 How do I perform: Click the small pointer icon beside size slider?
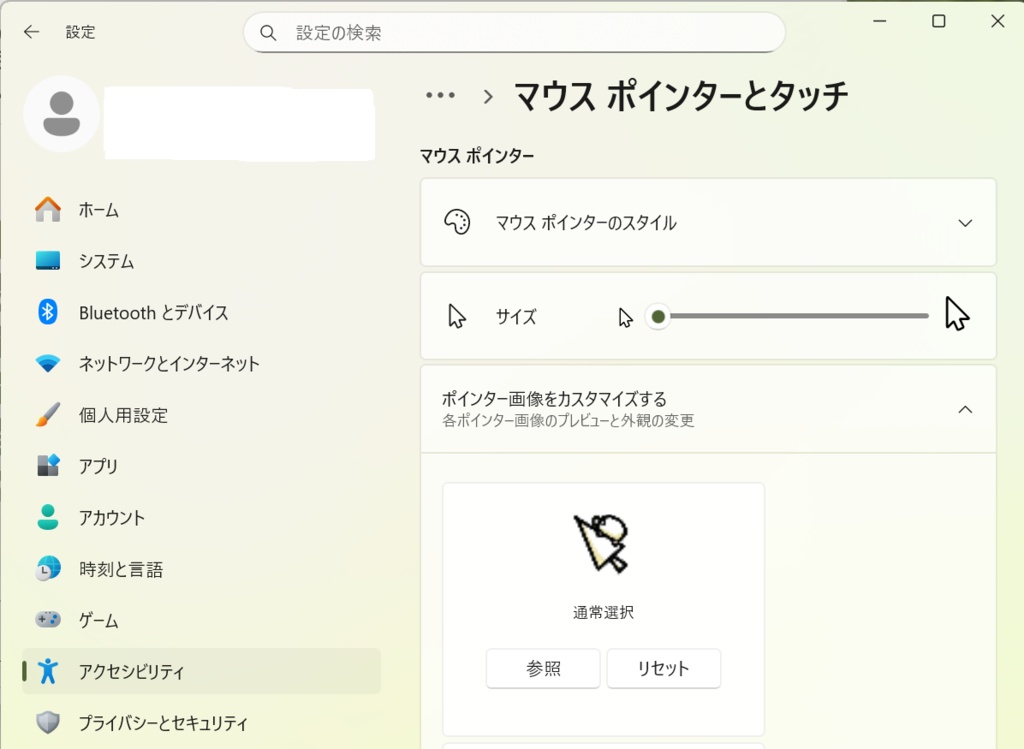click(x=625, y=315)
